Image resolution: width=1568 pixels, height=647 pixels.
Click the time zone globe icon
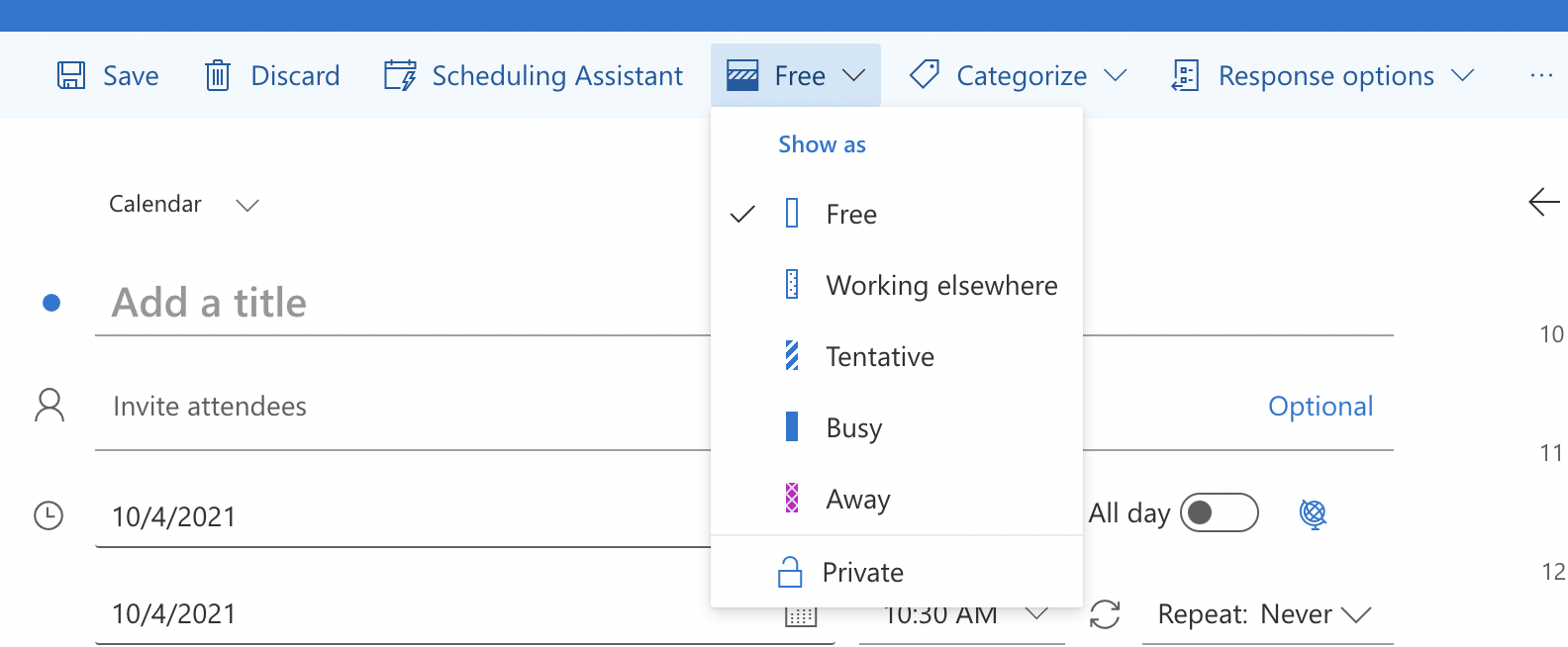[x=1313, y=513]
